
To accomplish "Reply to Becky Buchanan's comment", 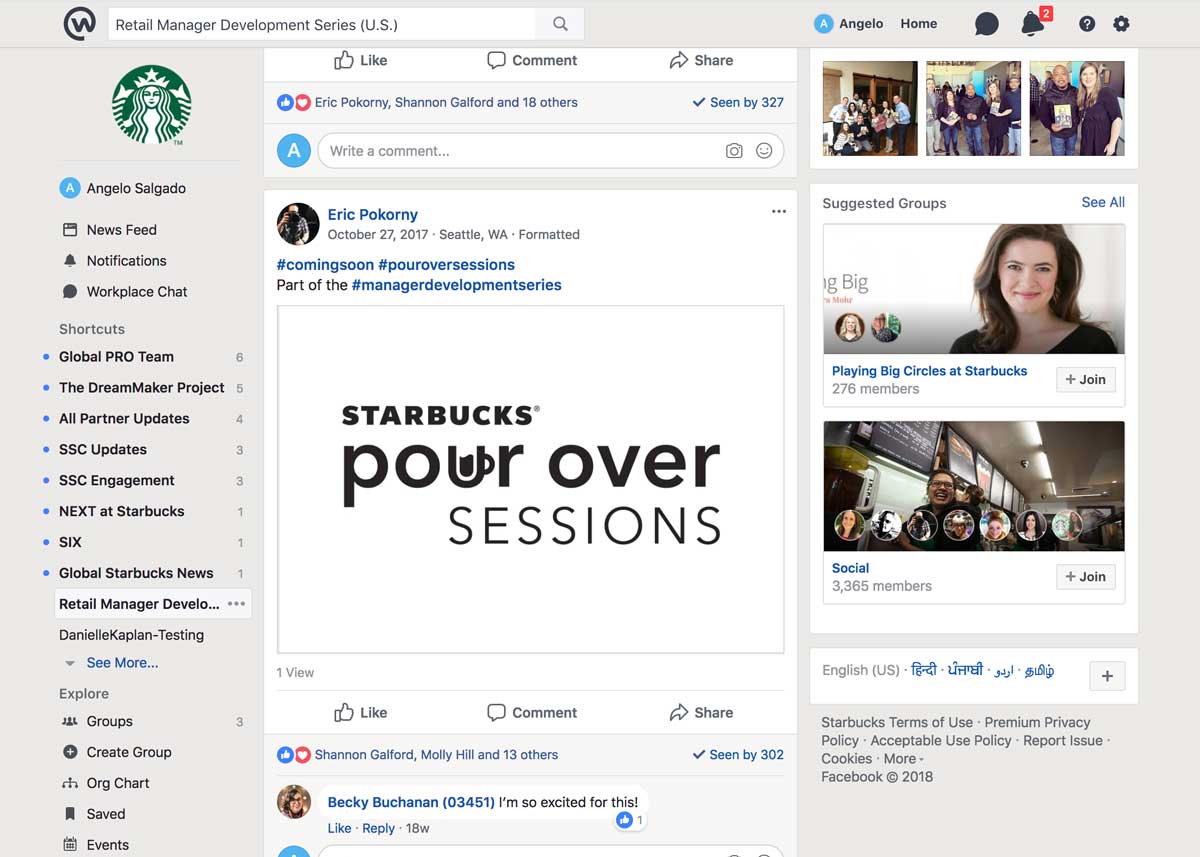I will coord(378,828).
